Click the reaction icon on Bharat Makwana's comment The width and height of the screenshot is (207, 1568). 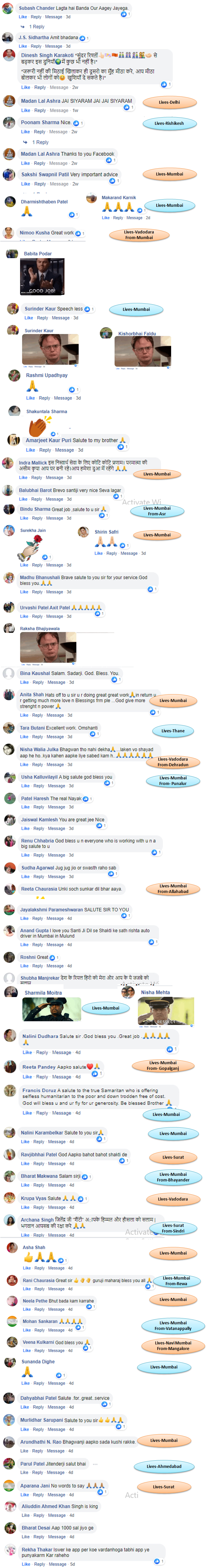pyautogui.click(x=84, y=1176)
